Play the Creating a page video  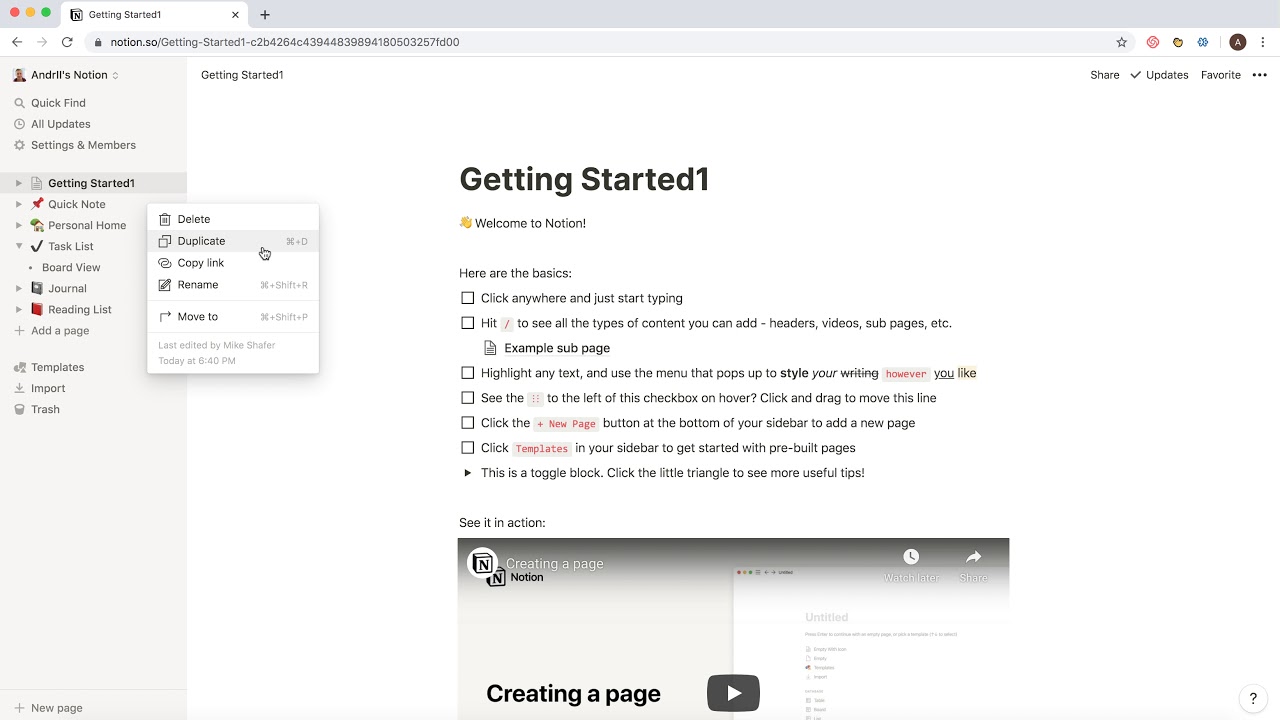733,693
